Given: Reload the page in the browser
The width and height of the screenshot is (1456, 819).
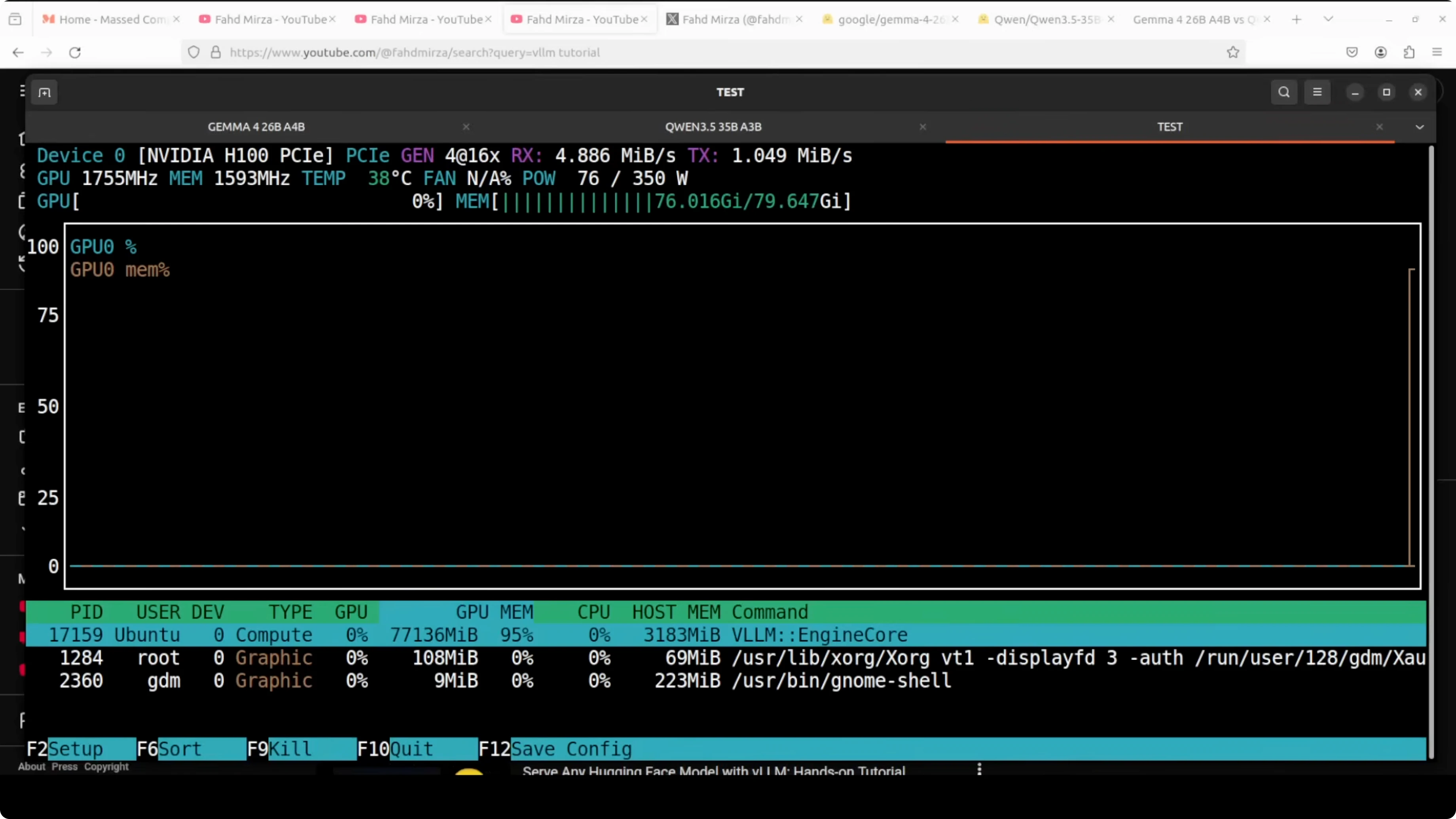Looking at the screenshot, I should (x=75, y=53).
